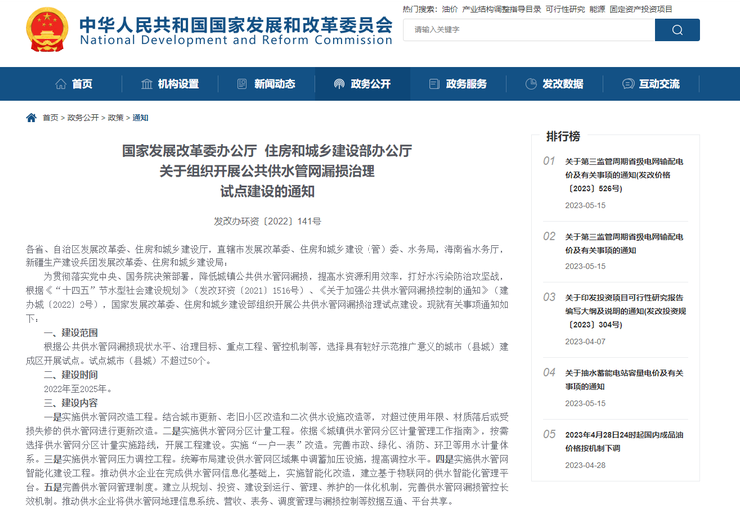Image resolution: width=740 pixels, height=510 pixels.
Task: Open the 互动交流 navigation tab
Action: (651, 84)
